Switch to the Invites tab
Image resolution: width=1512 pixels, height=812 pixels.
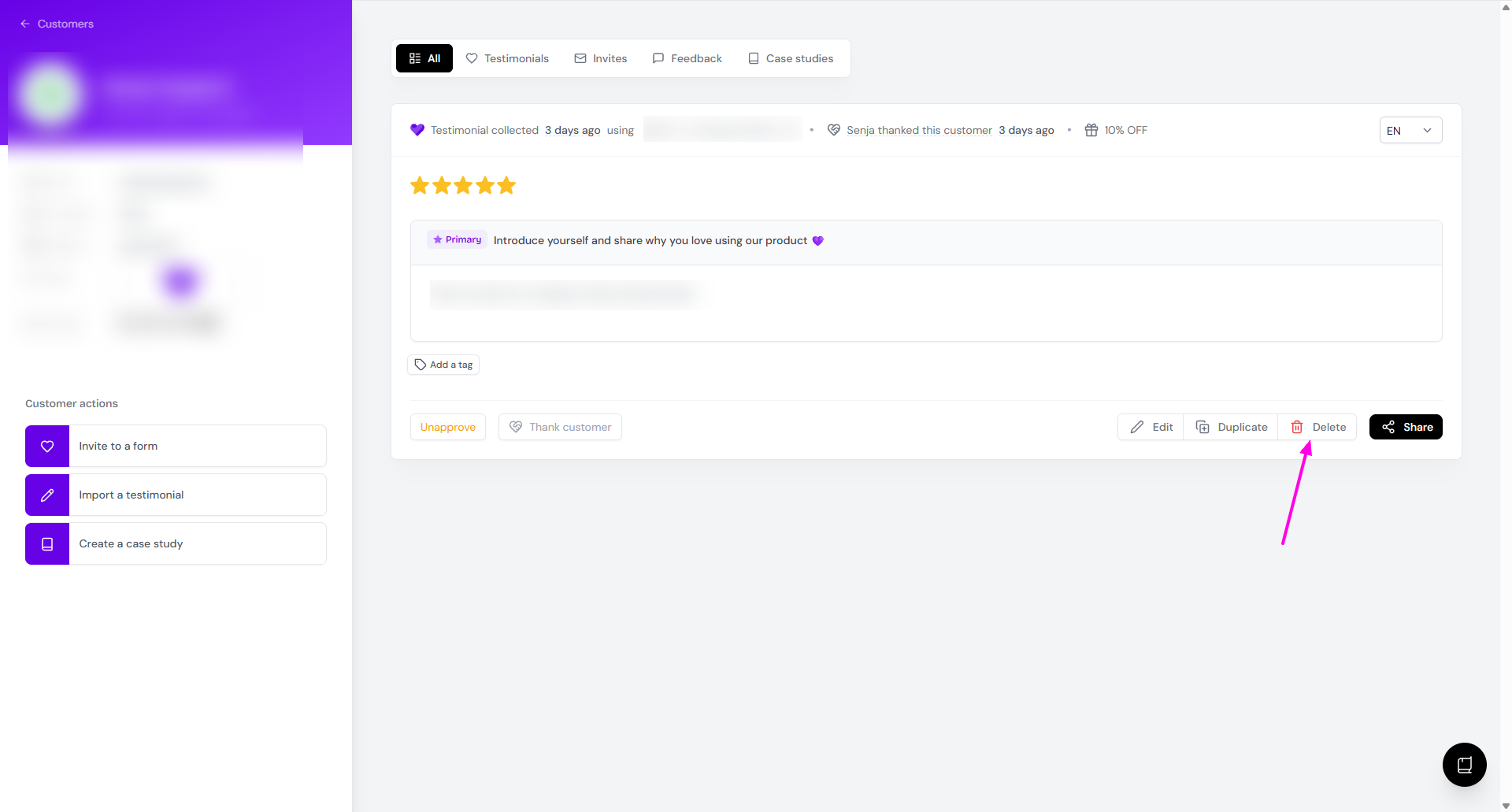[601, 58]
